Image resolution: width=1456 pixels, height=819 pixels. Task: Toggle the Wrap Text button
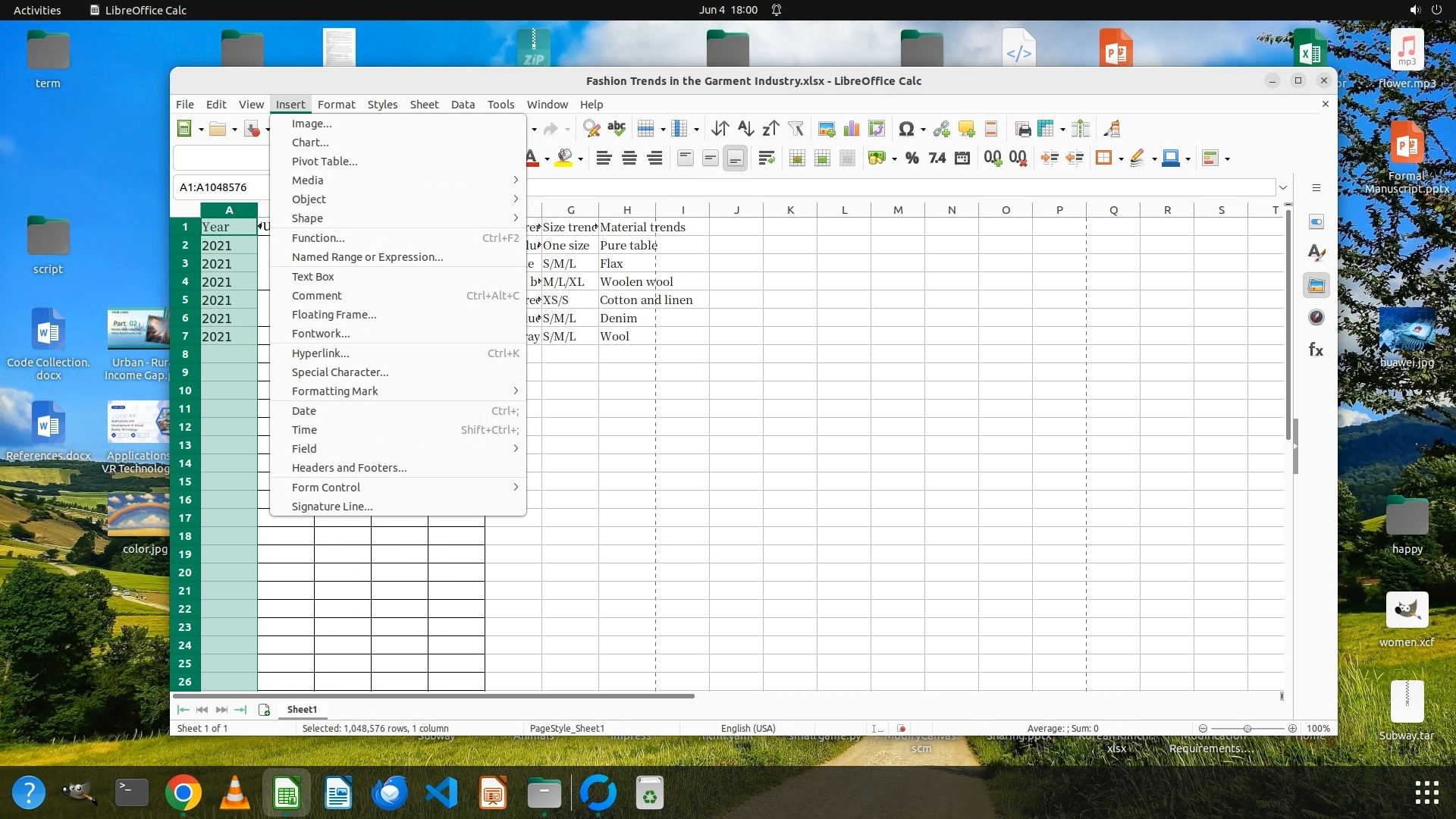tap(767, 158)
